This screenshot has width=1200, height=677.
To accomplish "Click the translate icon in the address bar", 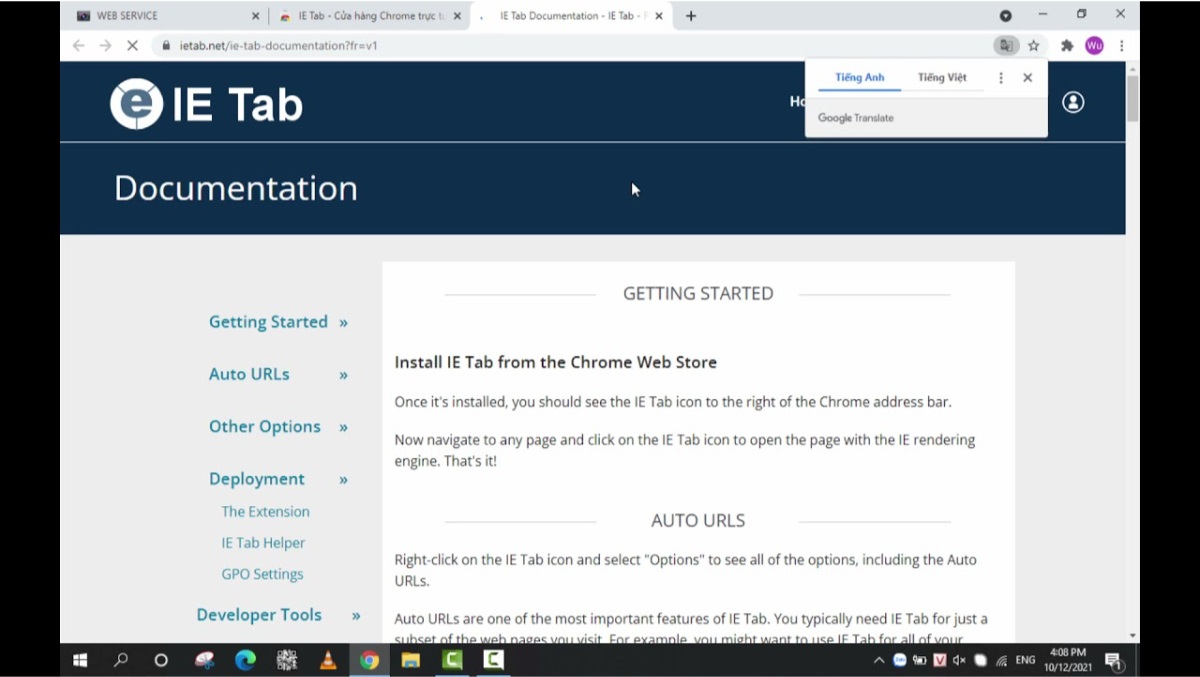I will [1006, 45].
